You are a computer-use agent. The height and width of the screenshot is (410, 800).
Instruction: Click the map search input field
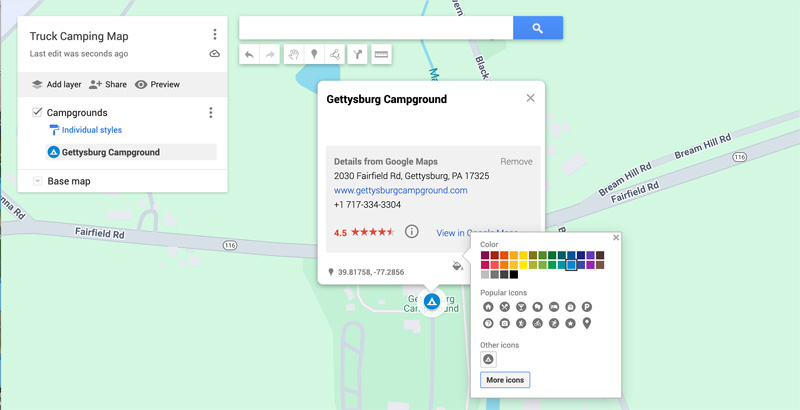tap(376, 28)
